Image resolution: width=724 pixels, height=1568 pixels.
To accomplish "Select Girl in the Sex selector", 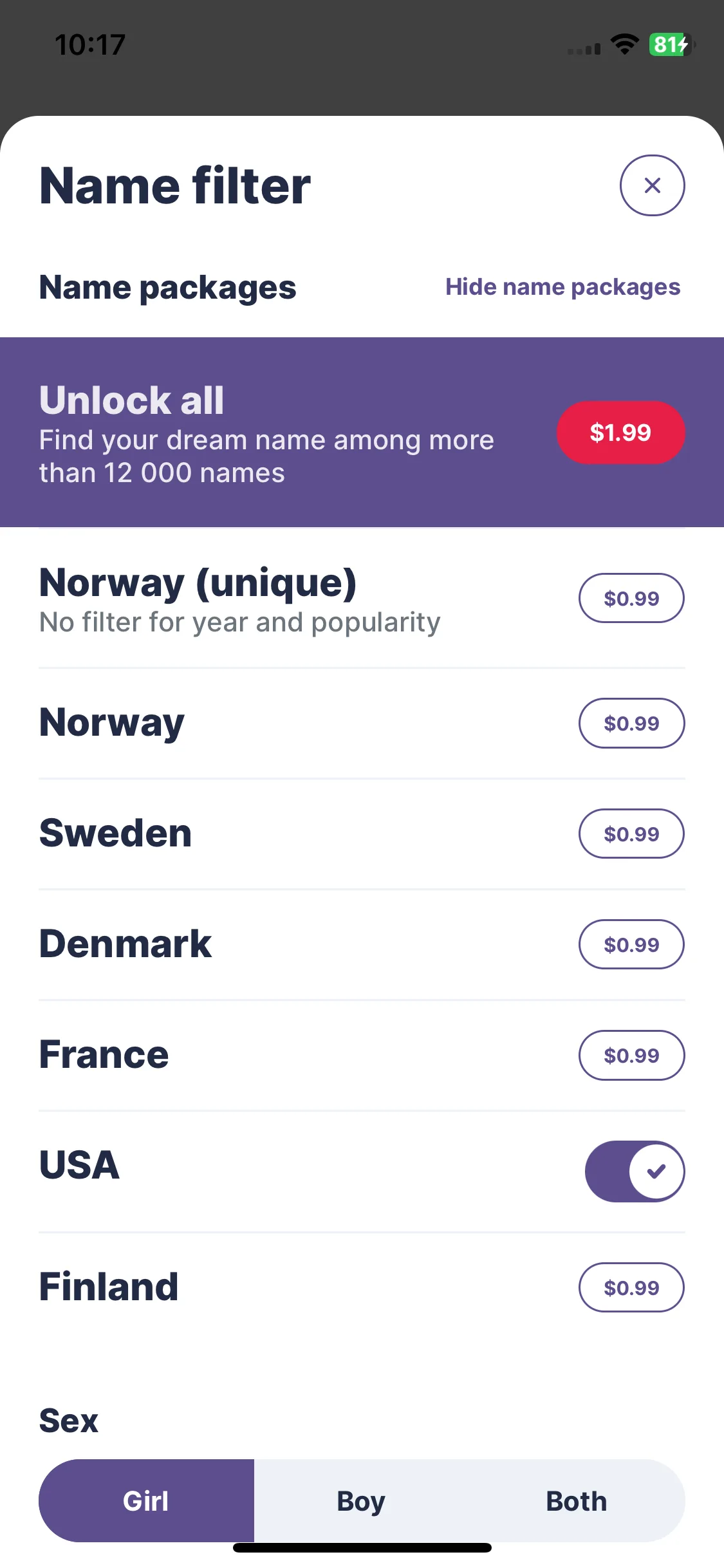I will tap(146, 1500).
